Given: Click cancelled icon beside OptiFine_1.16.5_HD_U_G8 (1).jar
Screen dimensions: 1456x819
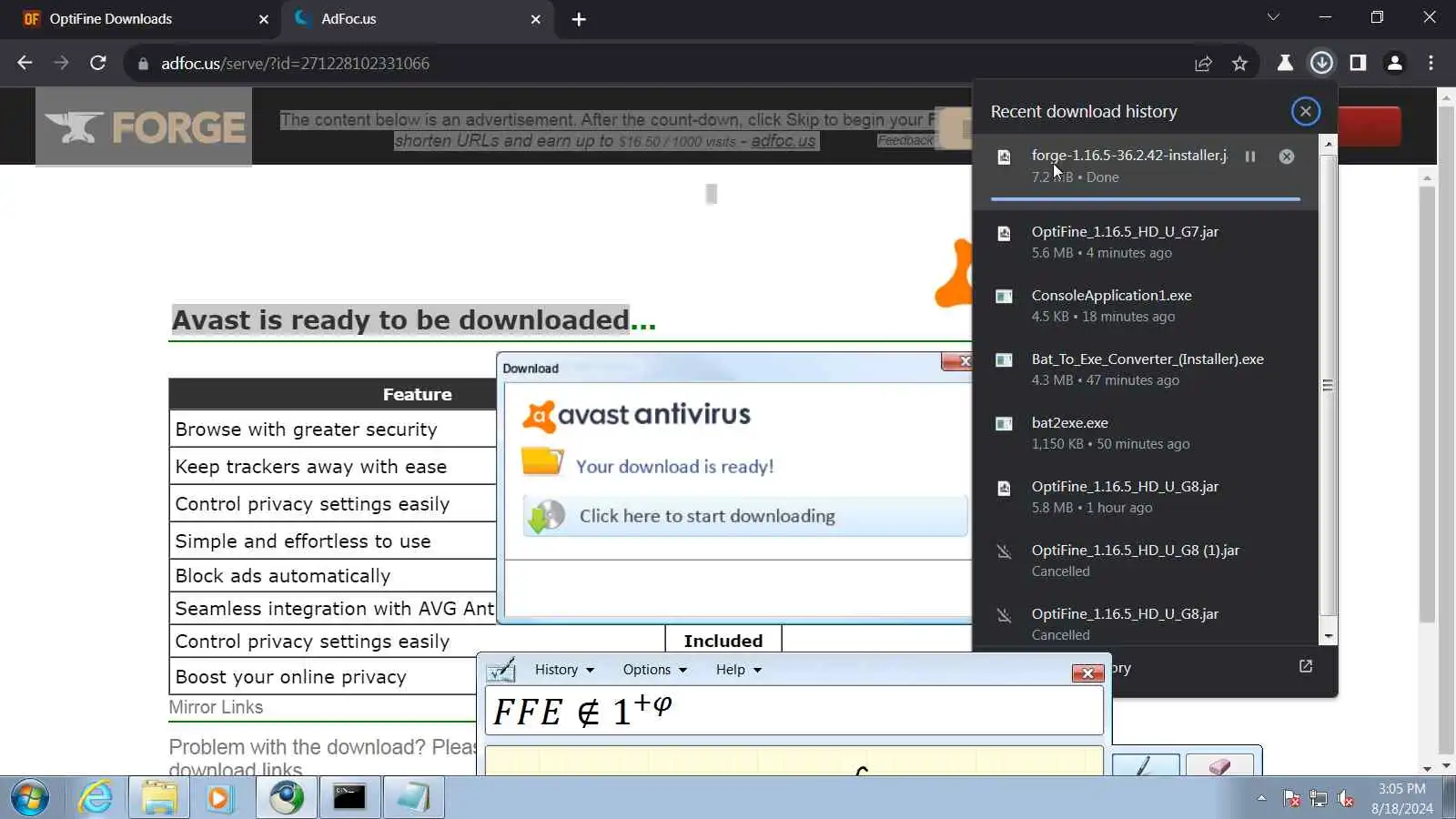Looking at the screenshot, I should [1004, 551].
